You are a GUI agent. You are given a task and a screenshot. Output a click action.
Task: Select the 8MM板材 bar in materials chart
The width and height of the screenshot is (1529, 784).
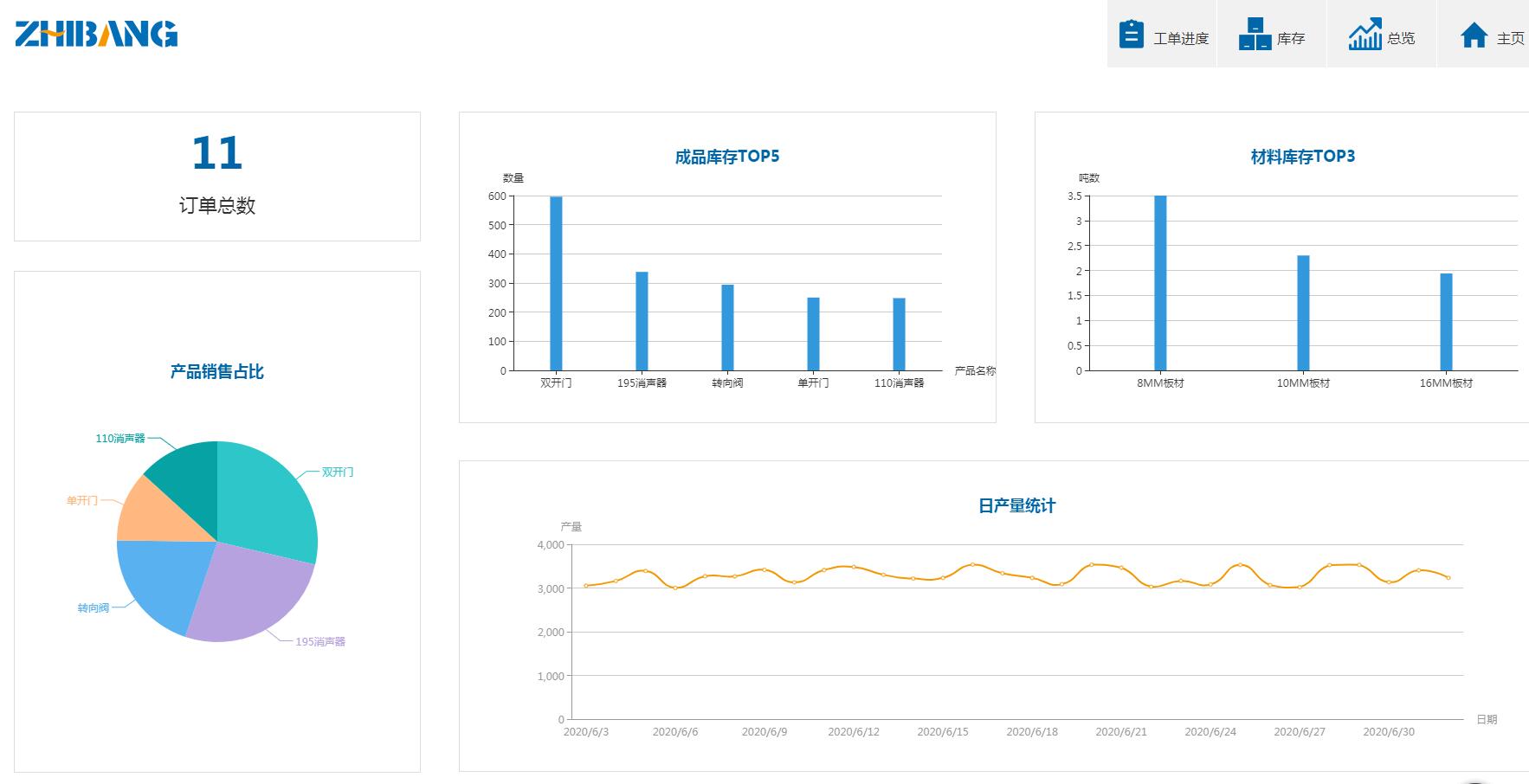point(1160,284)
